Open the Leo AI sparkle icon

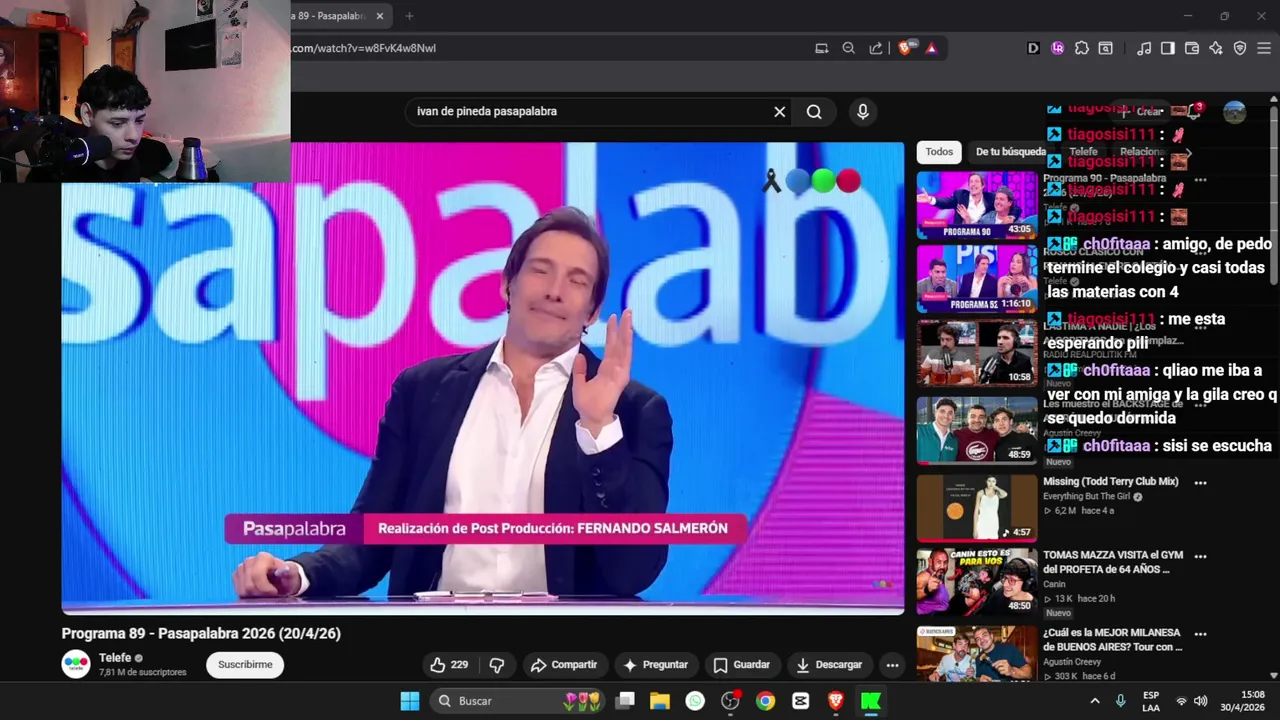(x=1216, y=48)
